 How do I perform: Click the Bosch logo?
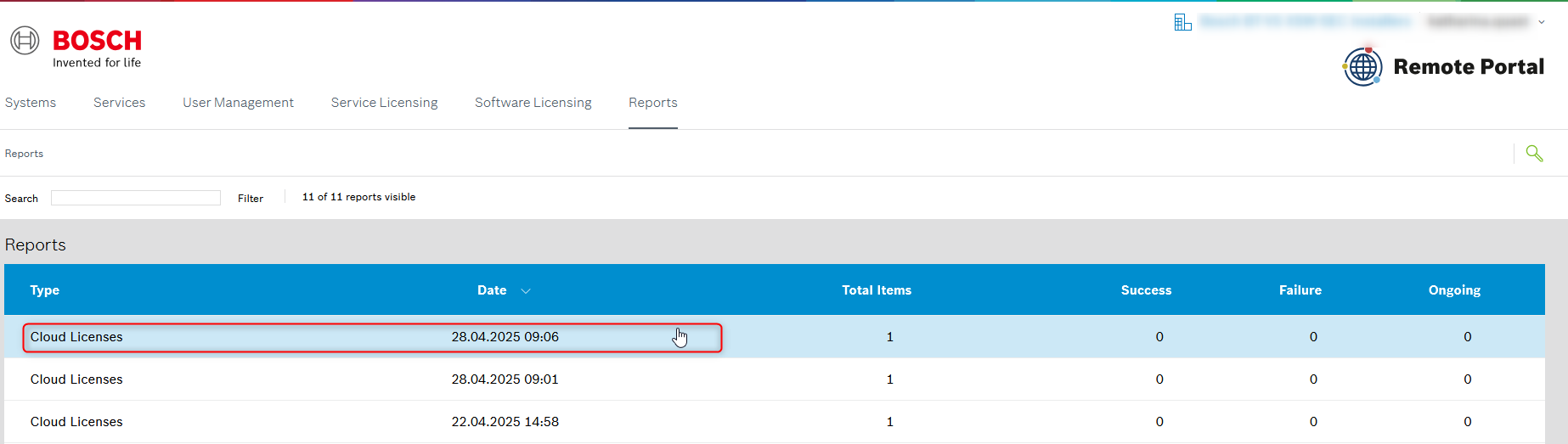click(x=76, y=48)
